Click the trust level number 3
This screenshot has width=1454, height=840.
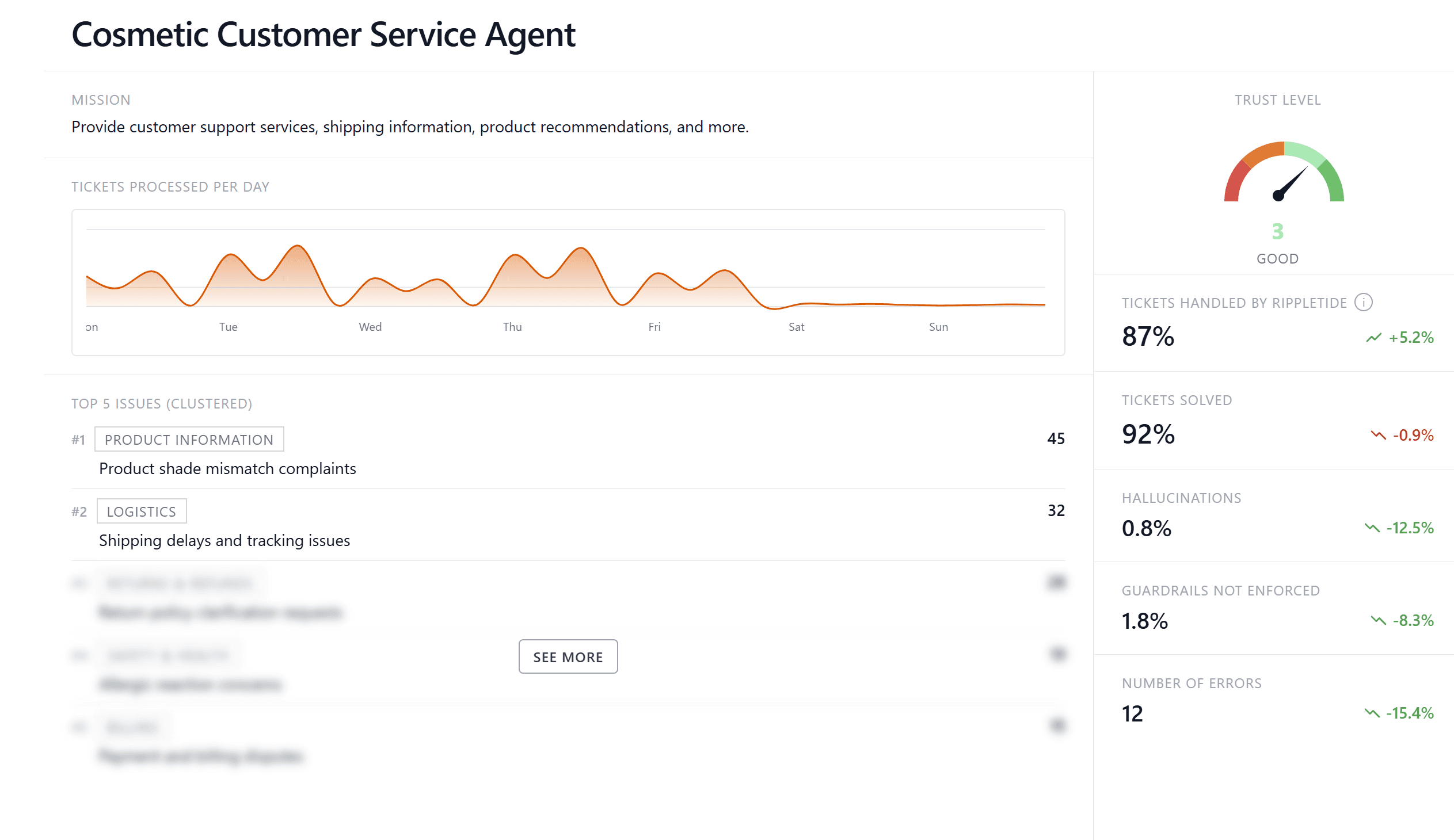1277,231
